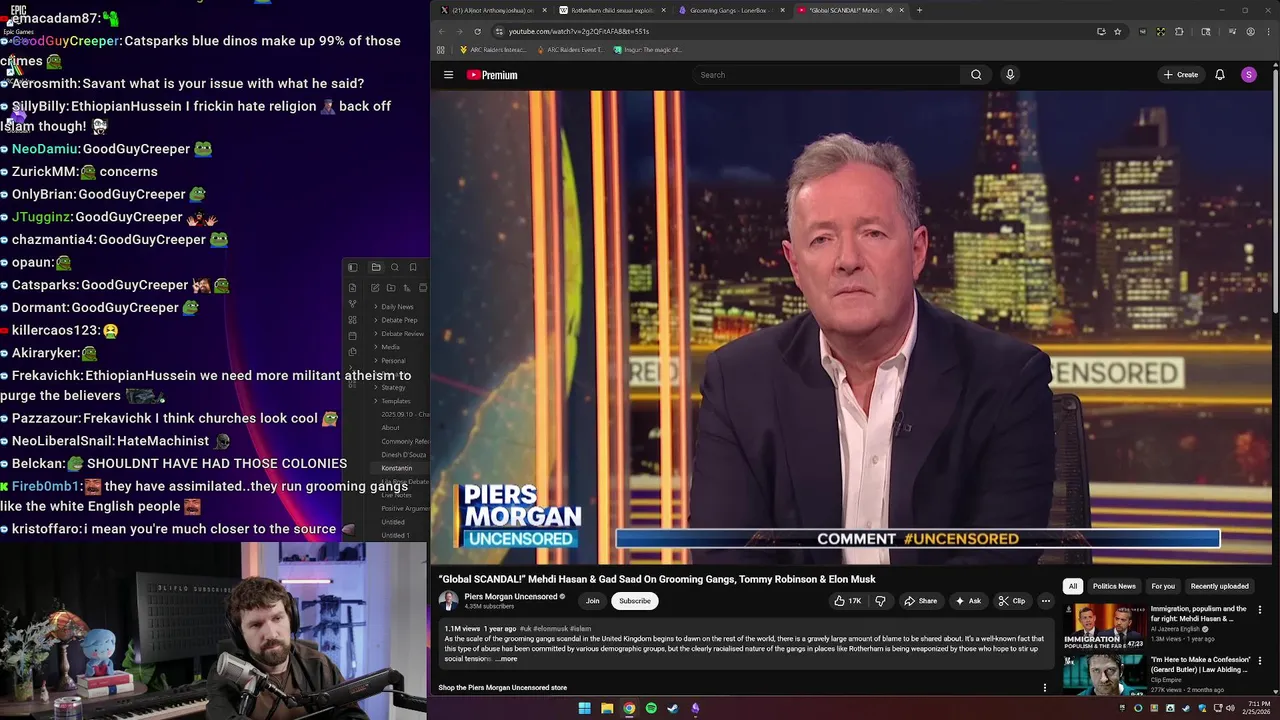The width and height of the screenshot is (1280, 720).
Task: Open Gerard Butler confession video thumbnail
Action: point(1104,675)
